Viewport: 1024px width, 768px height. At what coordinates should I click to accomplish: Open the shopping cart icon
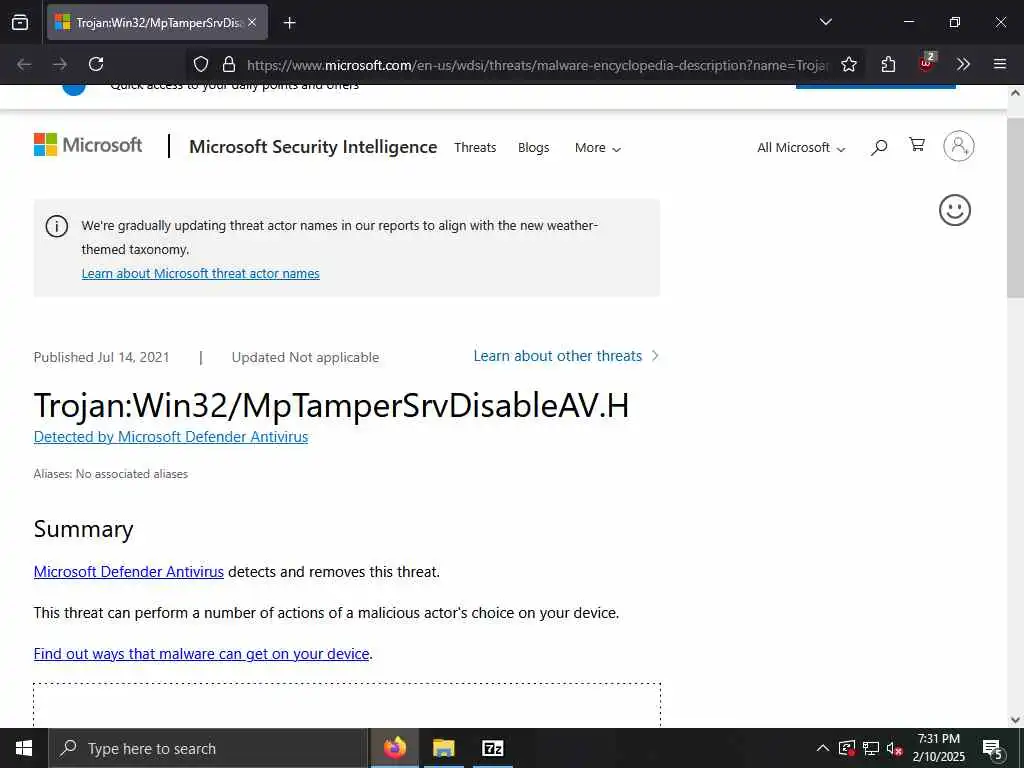pyautogui.click(x=917, y=145)
